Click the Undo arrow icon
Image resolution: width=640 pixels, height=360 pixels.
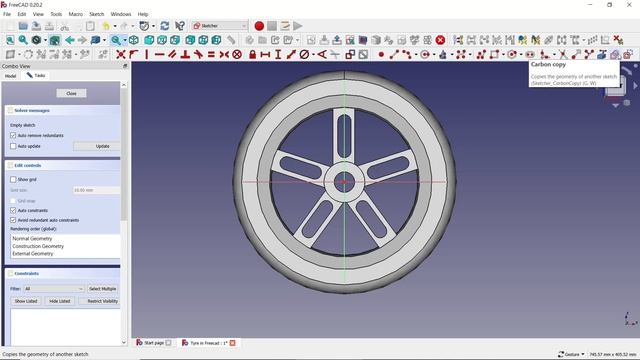106,26
